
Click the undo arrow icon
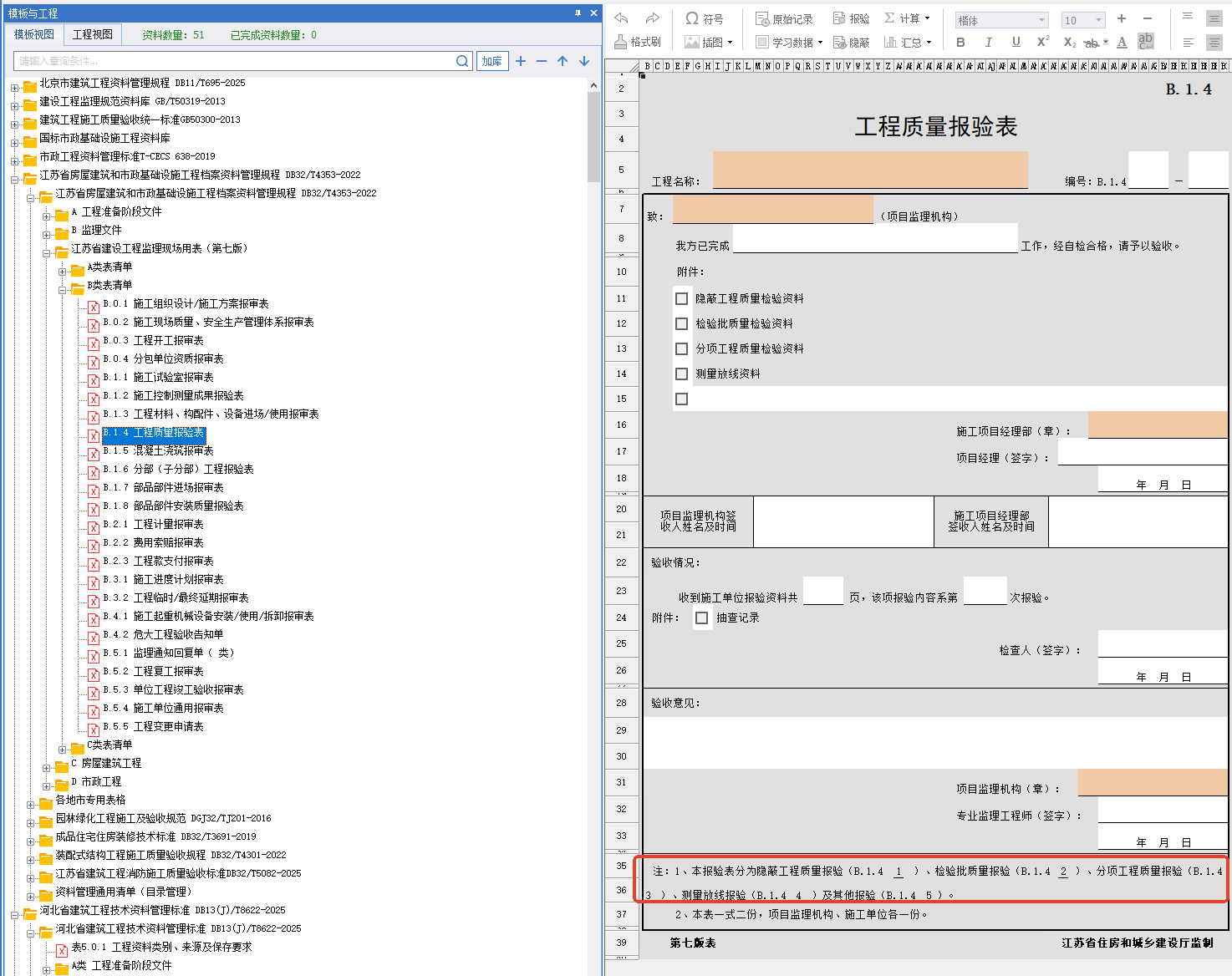point(621,18)
